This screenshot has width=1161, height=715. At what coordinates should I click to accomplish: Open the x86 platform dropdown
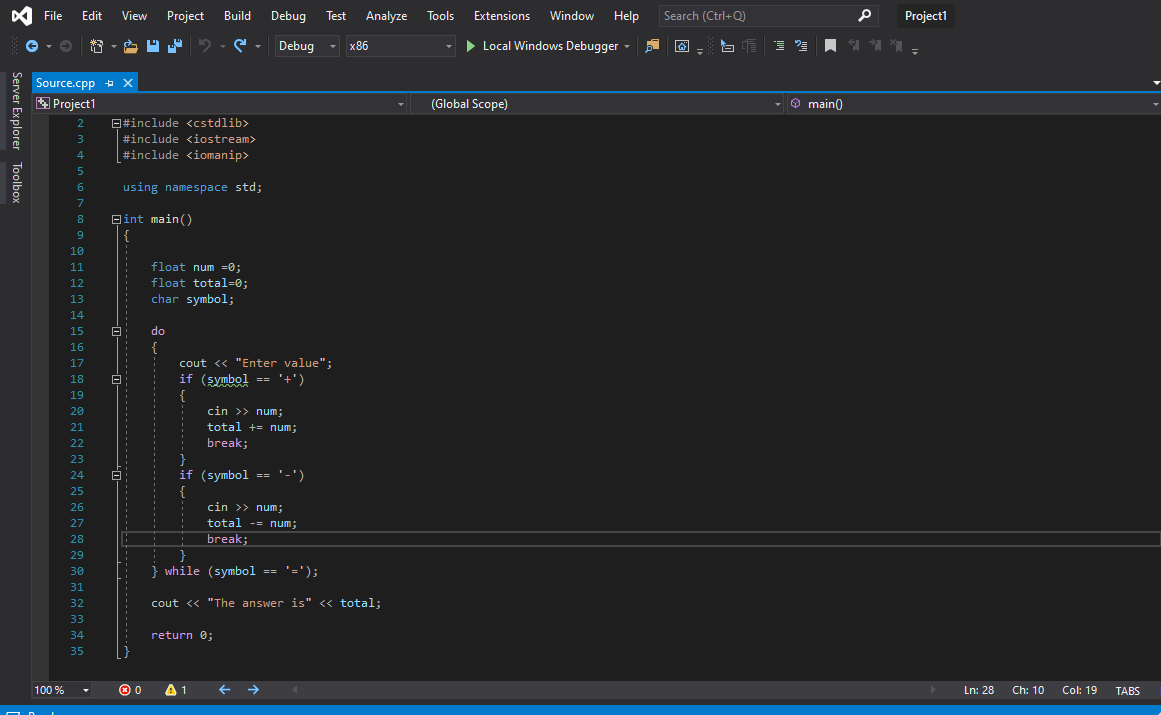[x=400, y=46]
